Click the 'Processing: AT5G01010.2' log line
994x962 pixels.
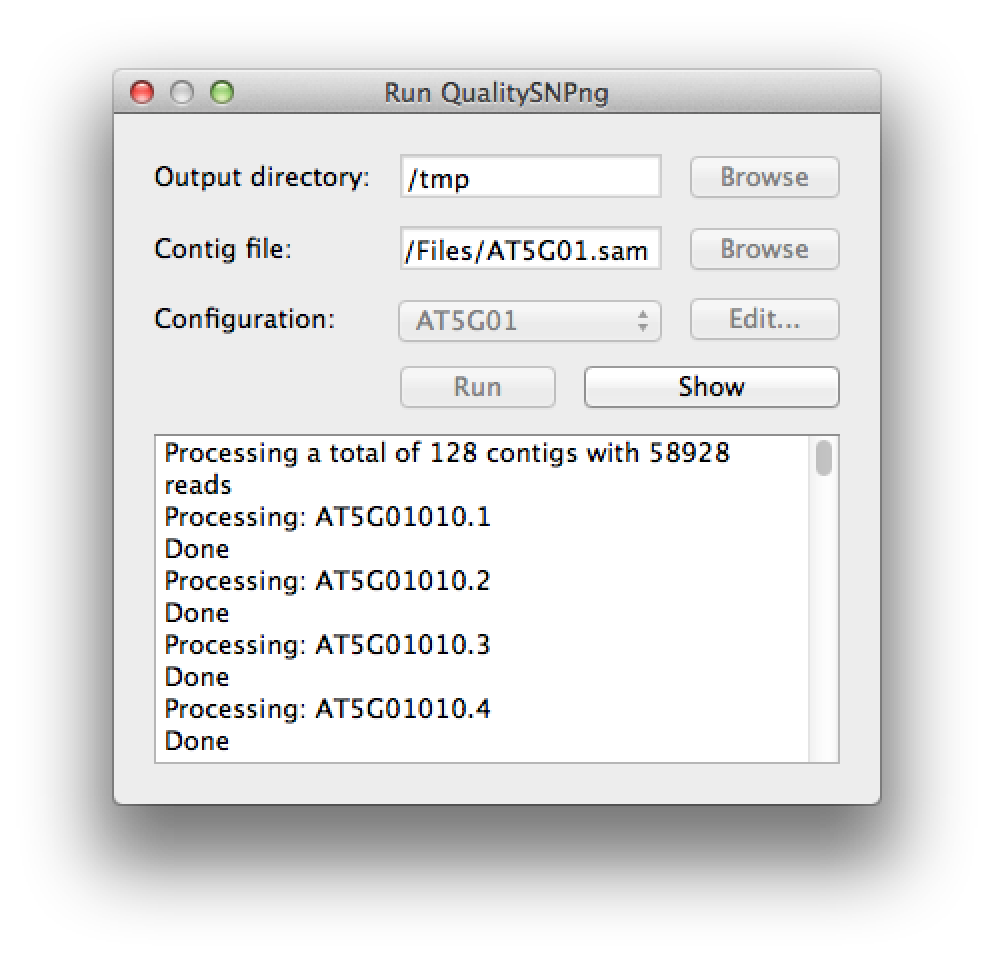327,581
